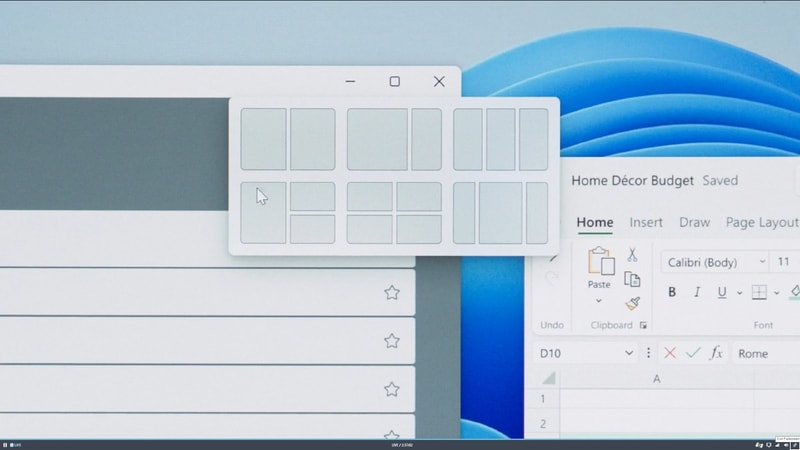Image resolution: width=800 pixels, height=450 pixels.
Task: Open the Insert Function fx icon
Action: [x=716, y=353]
